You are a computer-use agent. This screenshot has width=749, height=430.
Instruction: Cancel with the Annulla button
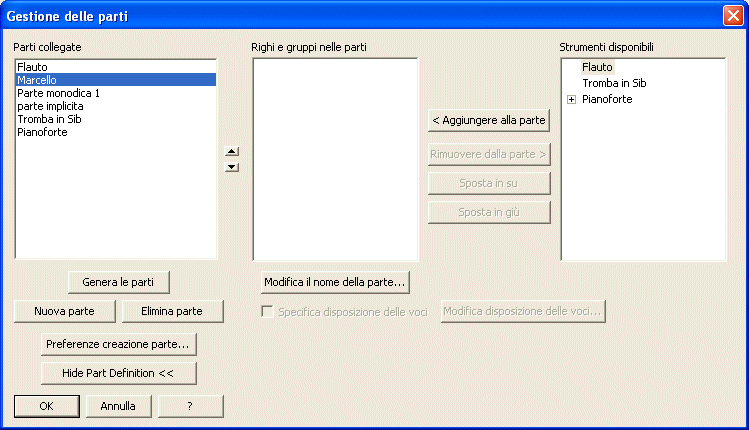click(x=118, y=406)
